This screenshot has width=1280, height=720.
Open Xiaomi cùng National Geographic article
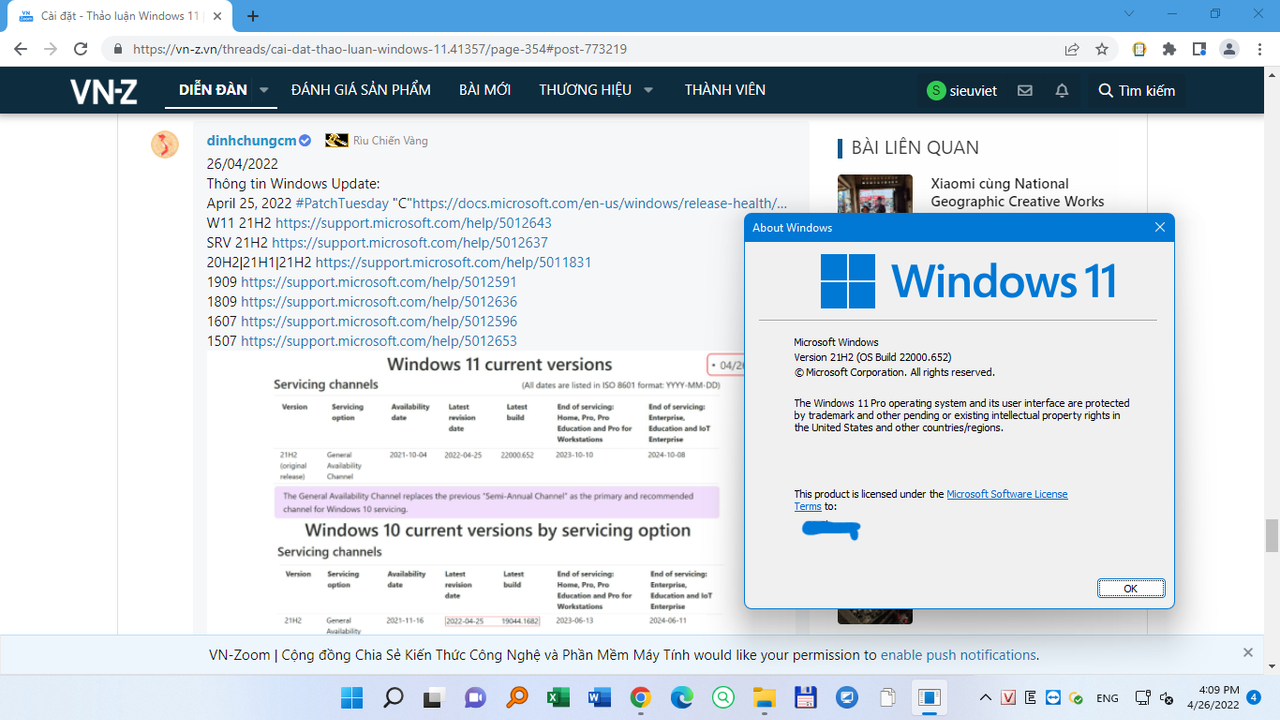(1018, 193)
